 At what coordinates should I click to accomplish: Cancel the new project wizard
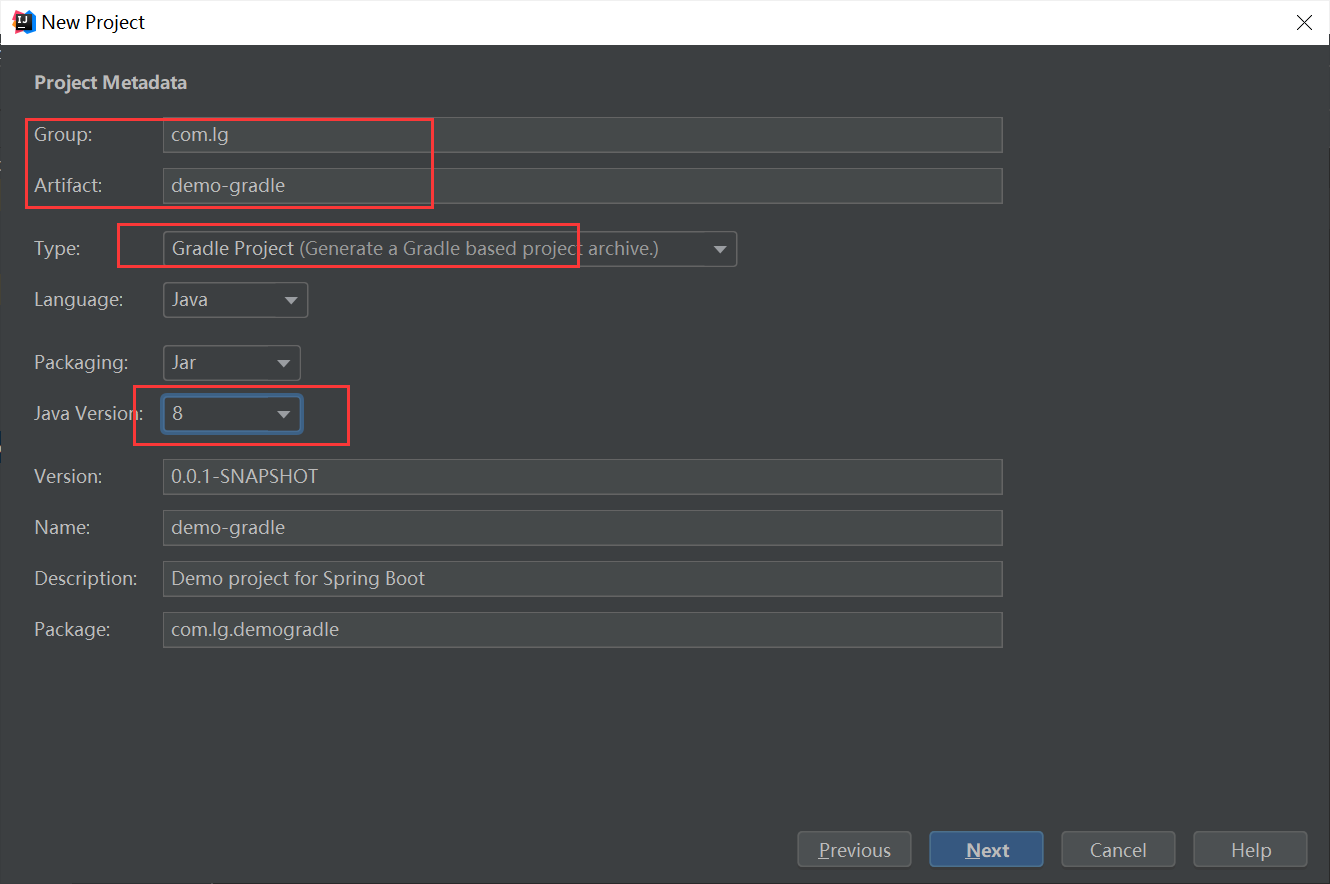pyautogui.click(x=1118, y=850)
